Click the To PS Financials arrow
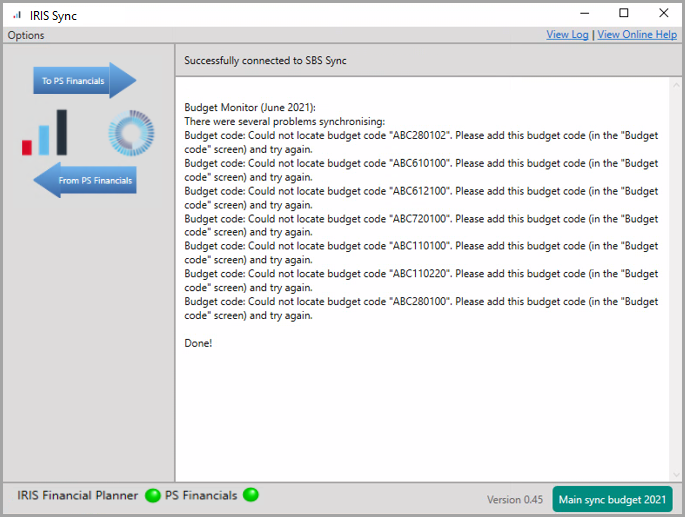The width and height of the screenshot is (685, 517). [84, 81]
